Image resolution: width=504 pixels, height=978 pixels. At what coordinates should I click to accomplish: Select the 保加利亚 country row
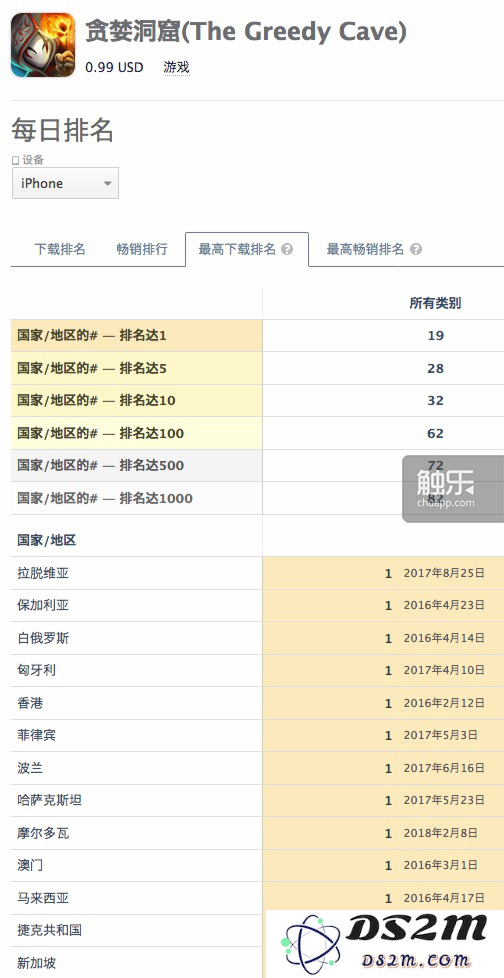[x=257, y=606]
